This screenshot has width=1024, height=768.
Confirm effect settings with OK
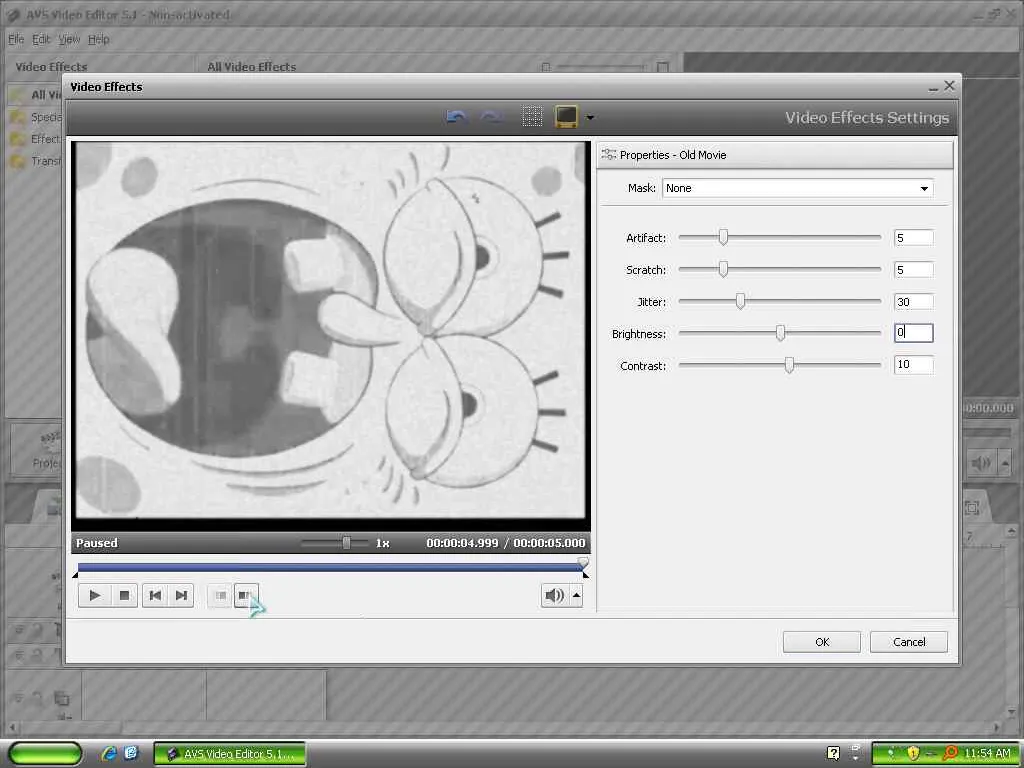[822, 642]
